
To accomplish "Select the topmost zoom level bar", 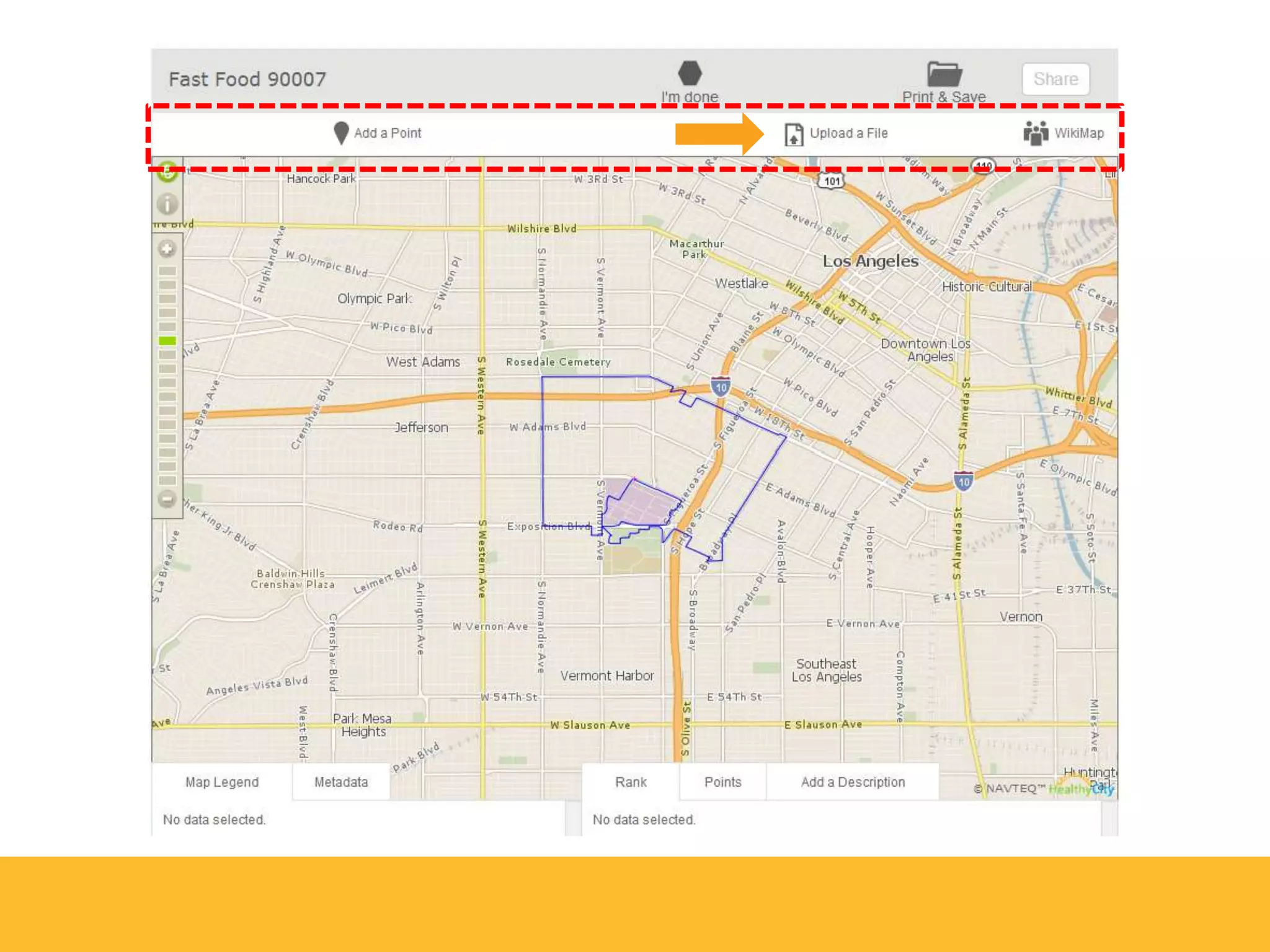I will pyautogui.click(x=167, y=271).
